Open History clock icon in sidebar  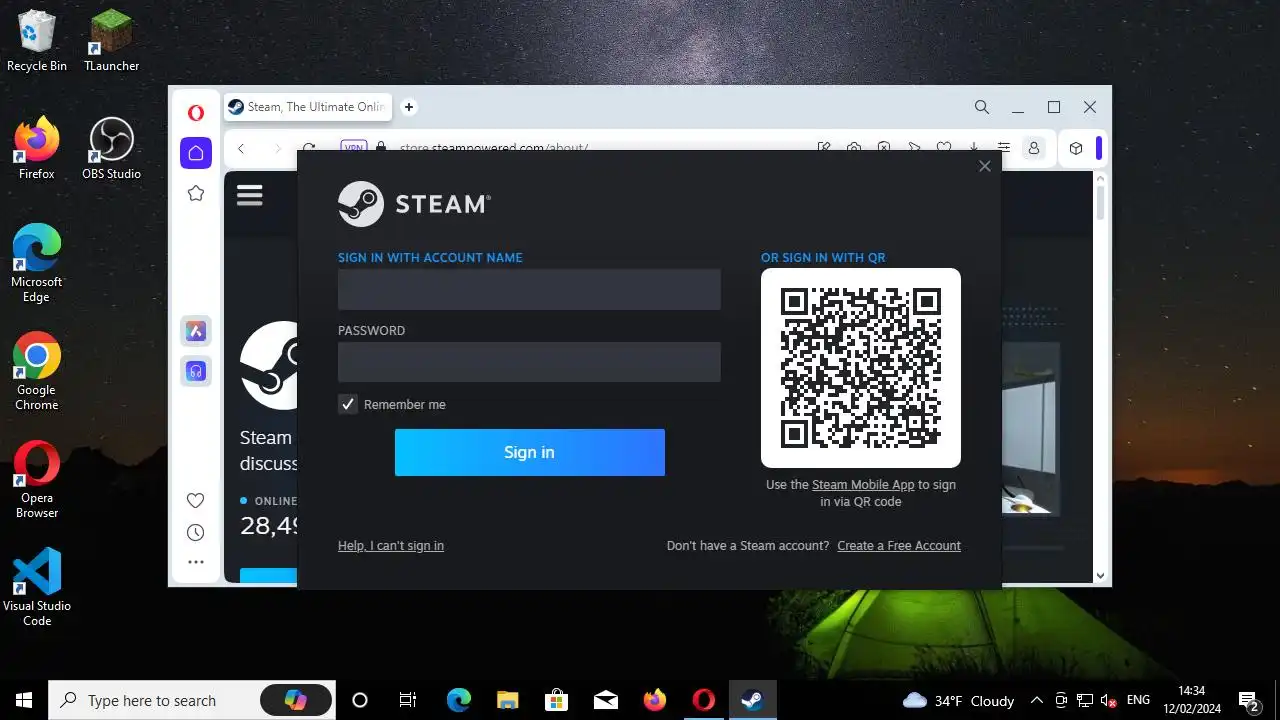pos(196,532)
